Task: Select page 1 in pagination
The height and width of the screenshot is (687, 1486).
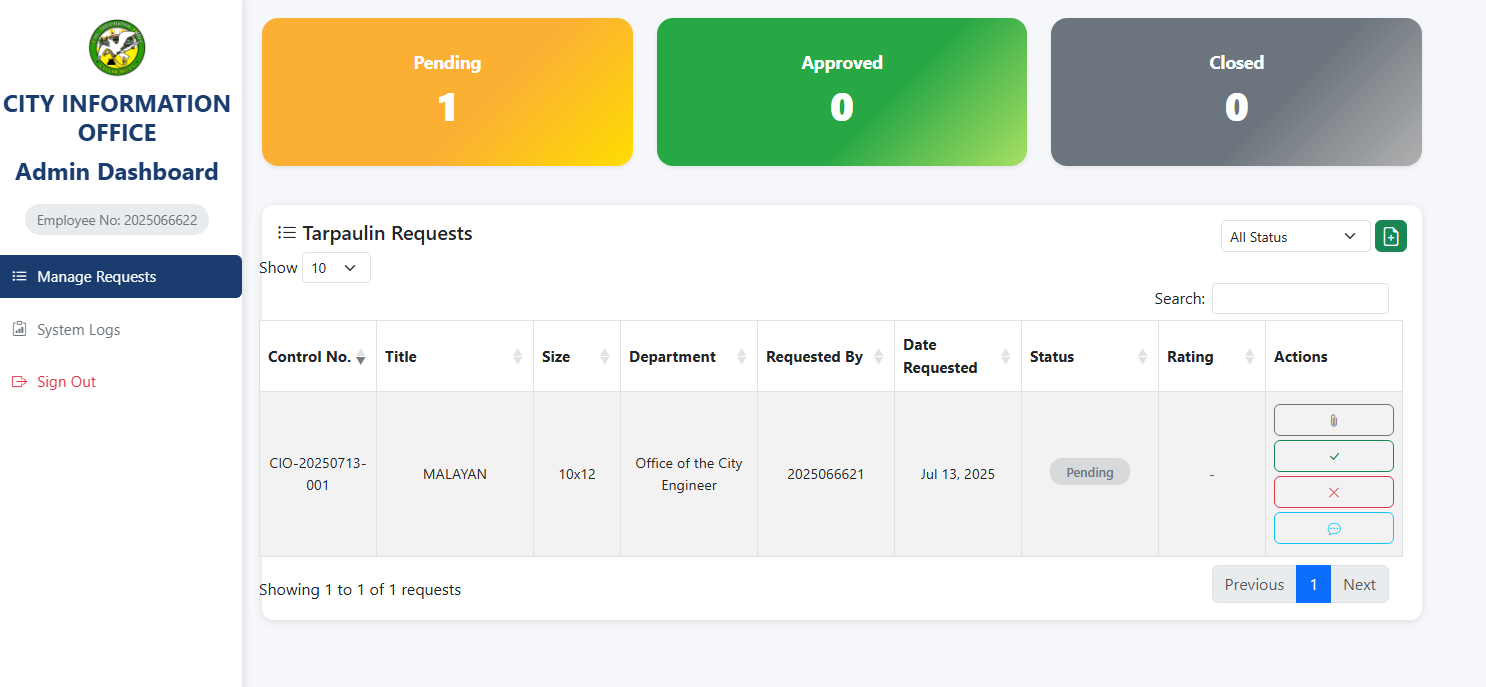Action: click(x=1313, y=584)
